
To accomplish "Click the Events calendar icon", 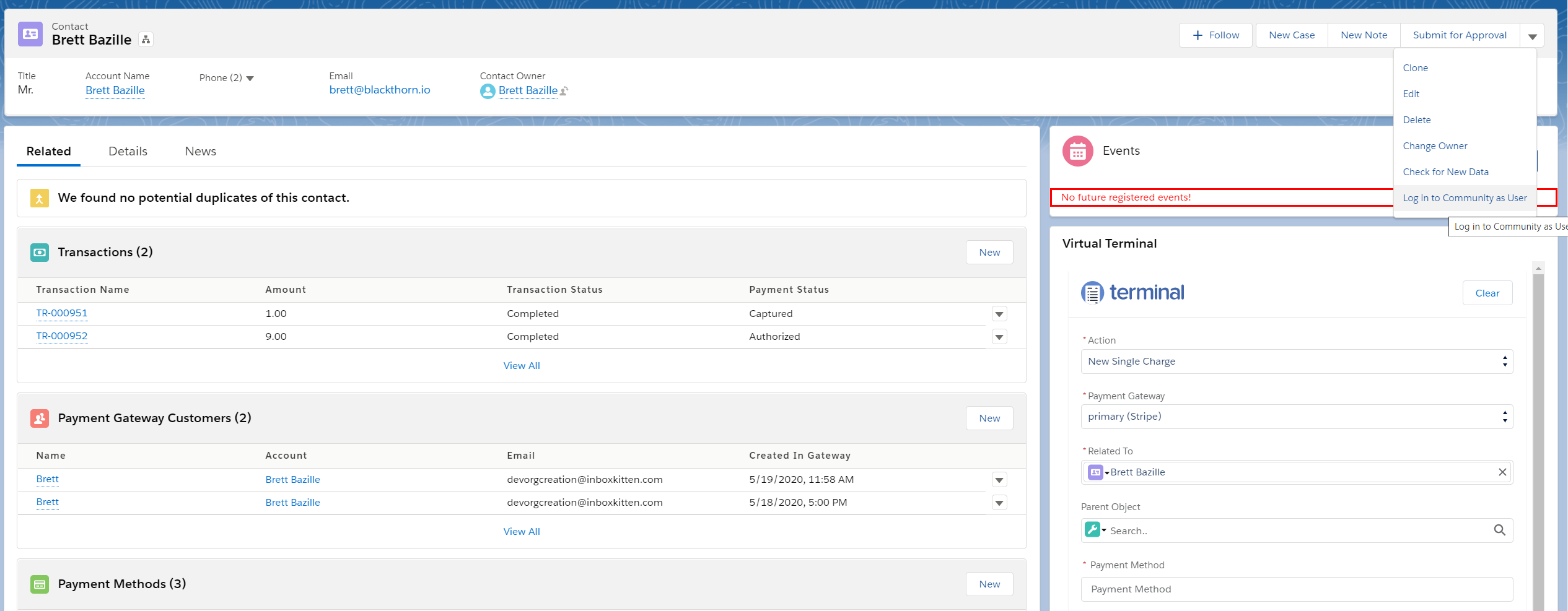I will [1078, 151].
